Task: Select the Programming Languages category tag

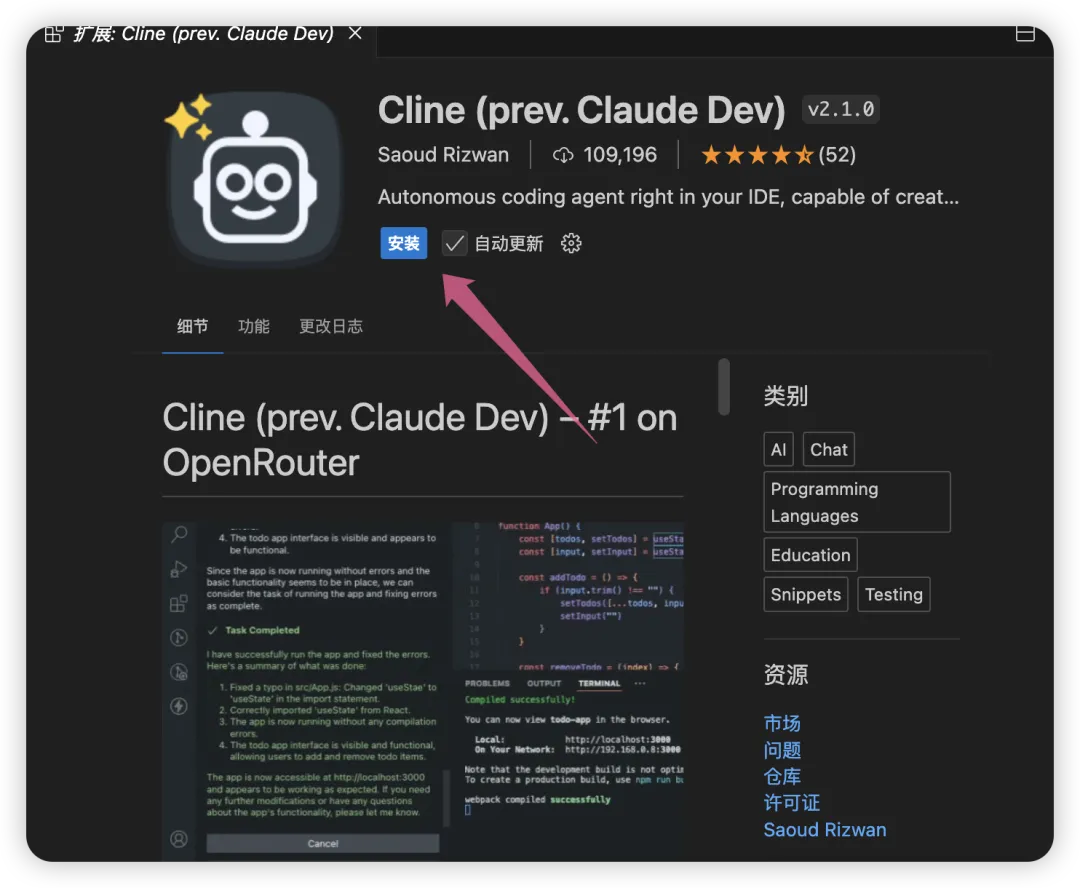Action: click(x=857, y=502)
